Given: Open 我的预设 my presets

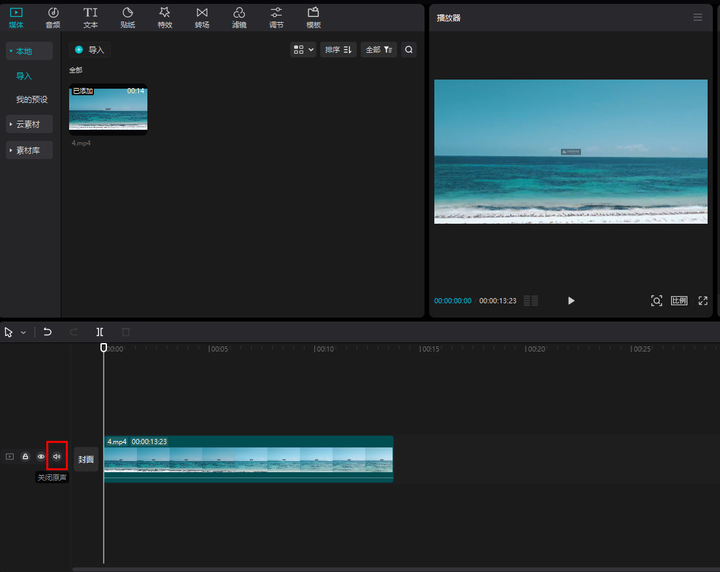Looking at the screenshot, I should [x=32, y=99].
